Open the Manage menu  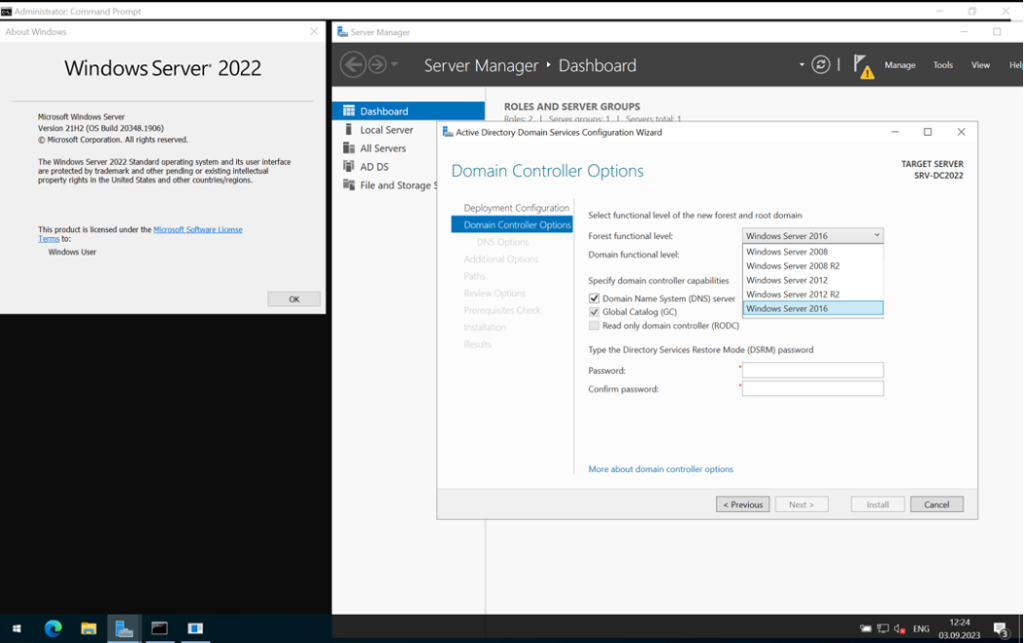(x=899, y=64)
